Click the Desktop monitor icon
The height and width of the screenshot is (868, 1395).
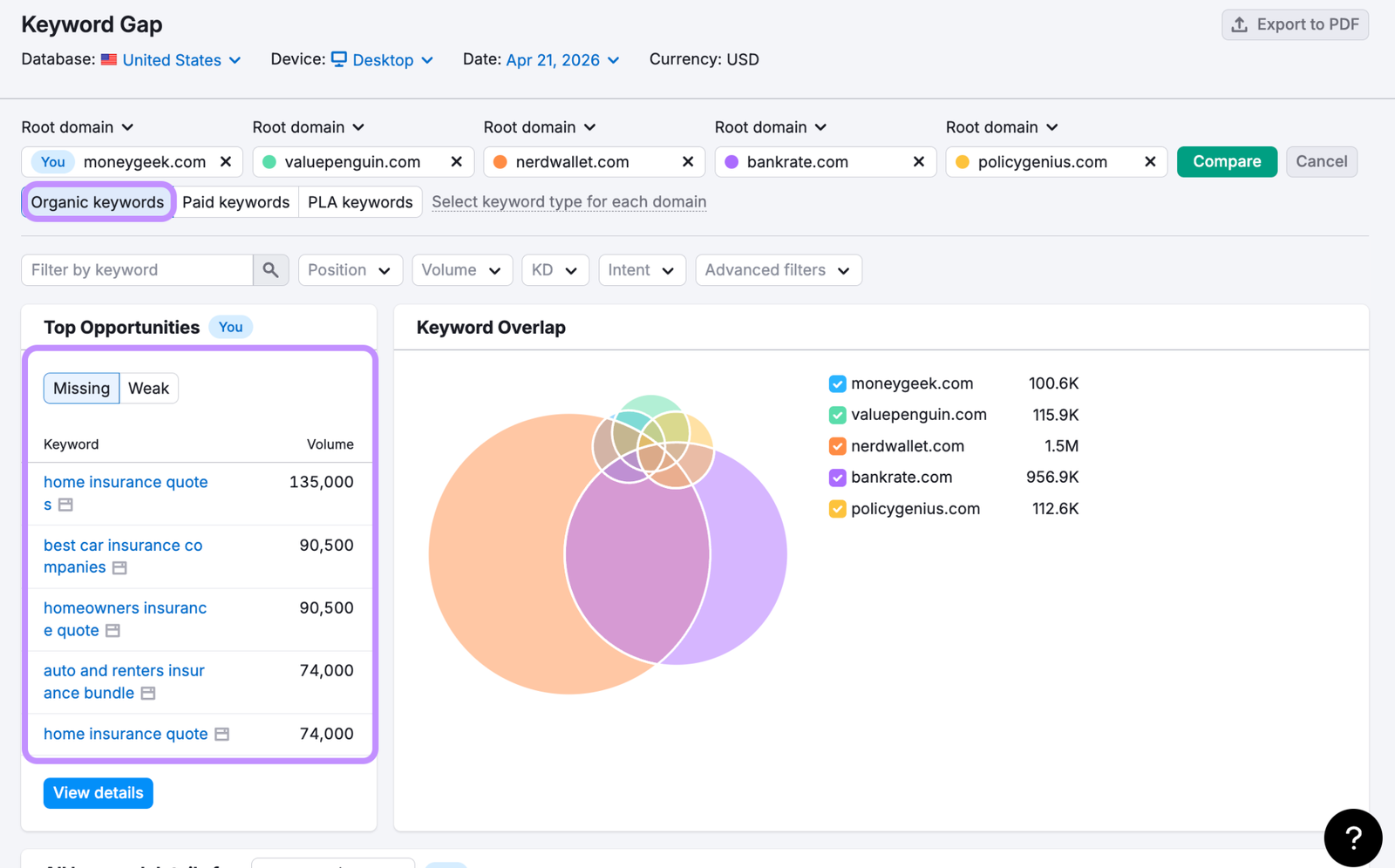[x=339, y=59]
